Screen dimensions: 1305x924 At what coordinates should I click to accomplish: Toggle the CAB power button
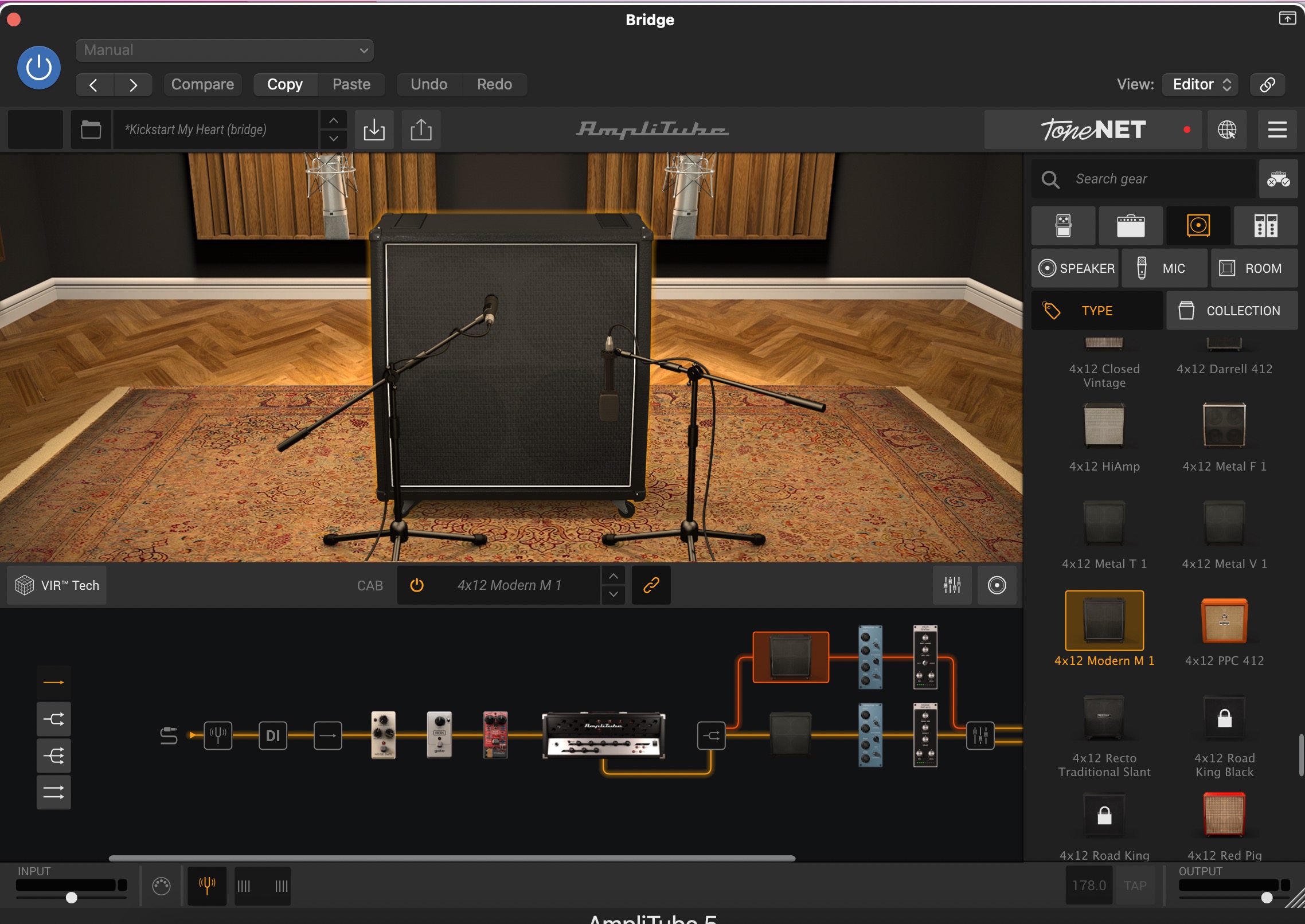click(417, 585)
